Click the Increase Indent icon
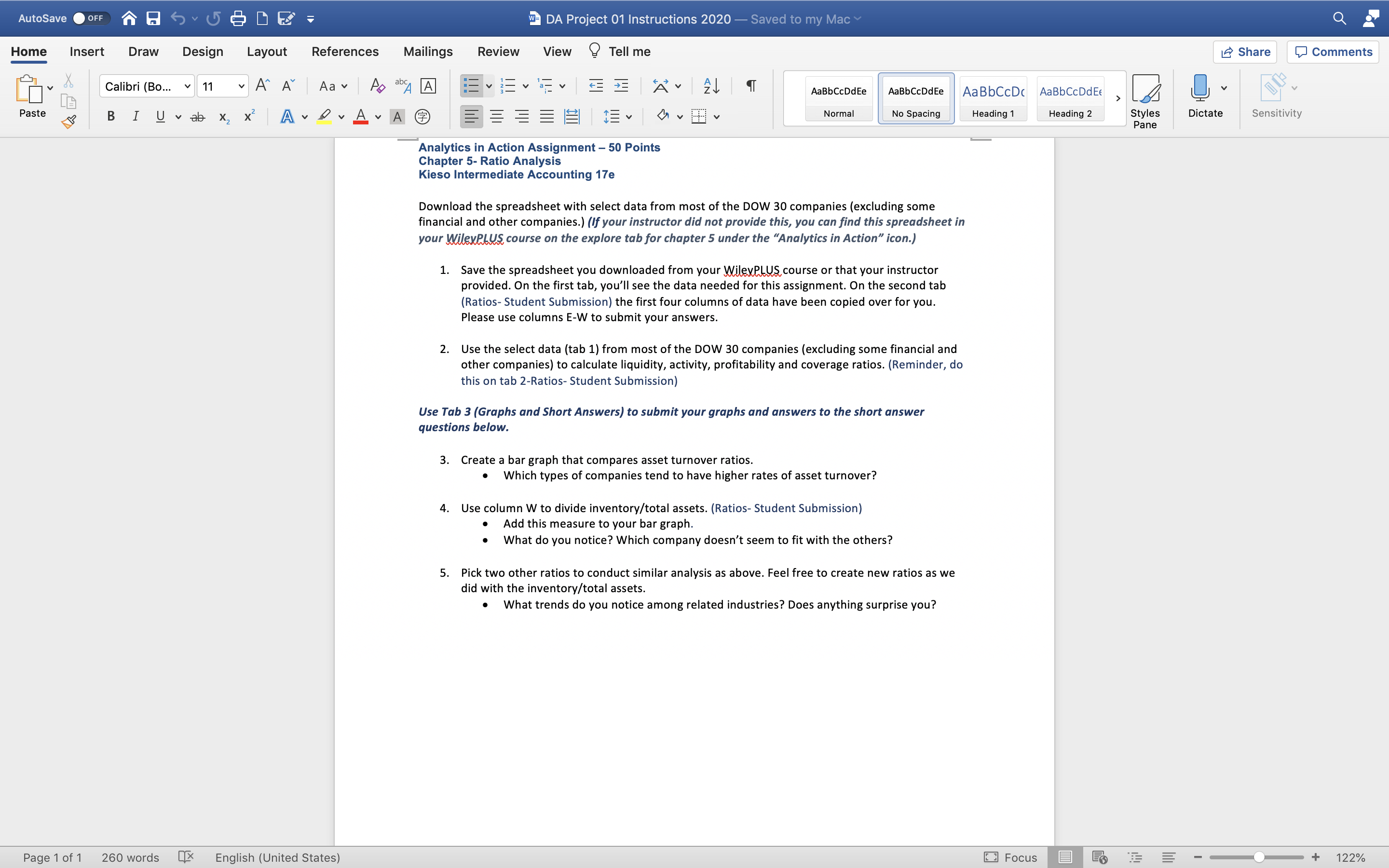The height and width of the screenshot is (868, 1389). 621,86
